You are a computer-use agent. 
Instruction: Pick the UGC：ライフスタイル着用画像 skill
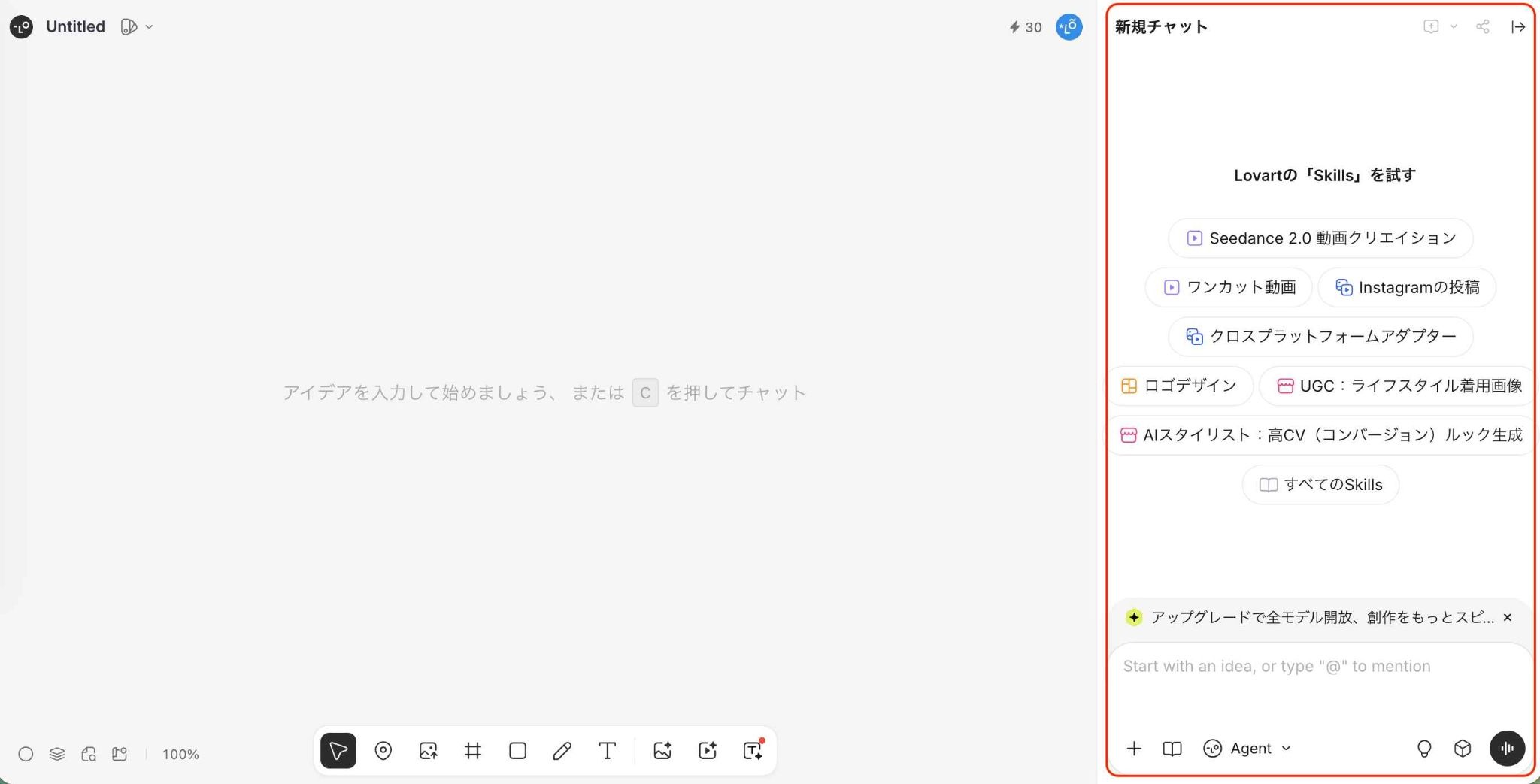tap(1396, 386)
